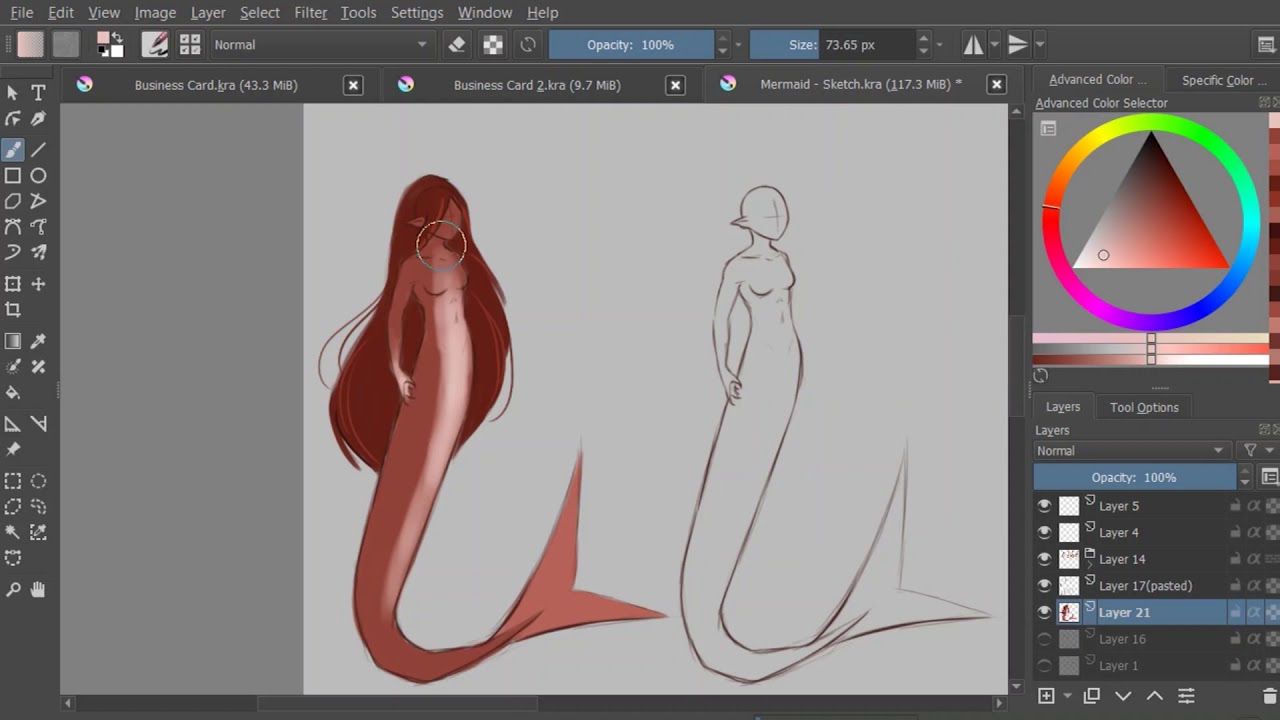1280x720 pixels.
Task: Select the Calligraphy tool
Action: tap(38, 119)
